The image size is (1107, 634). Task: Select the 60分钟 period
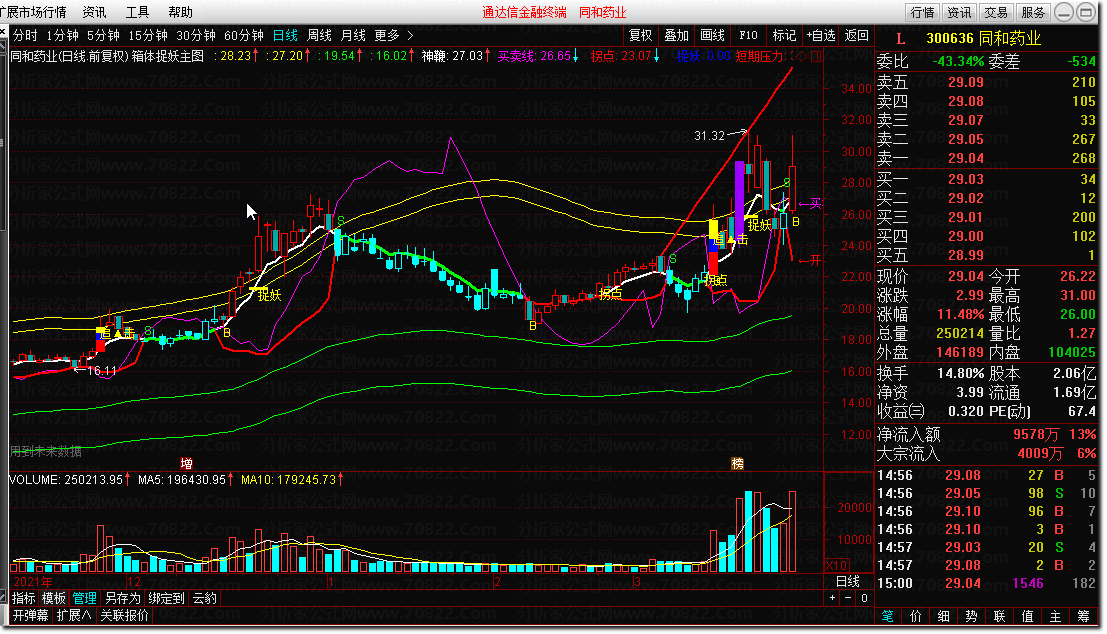(x=244, y=35)
